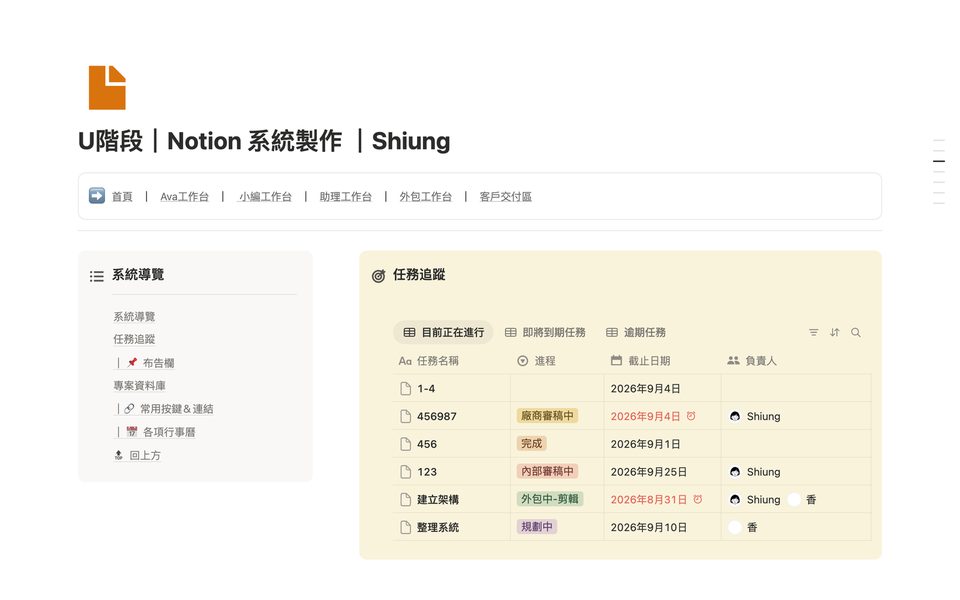This screenshot has height=600, width=960.
Task: Click the orange page icon above the title
Action: 107,88
